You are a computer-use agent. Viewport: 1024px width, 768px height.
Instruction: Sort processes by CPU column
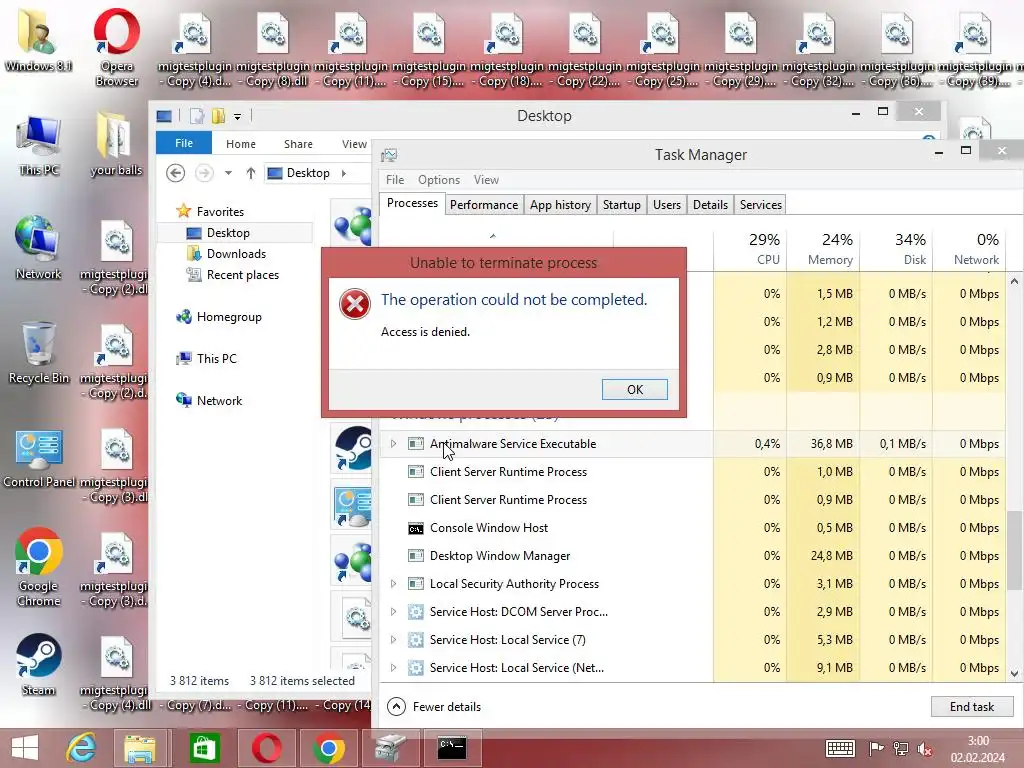750,249
